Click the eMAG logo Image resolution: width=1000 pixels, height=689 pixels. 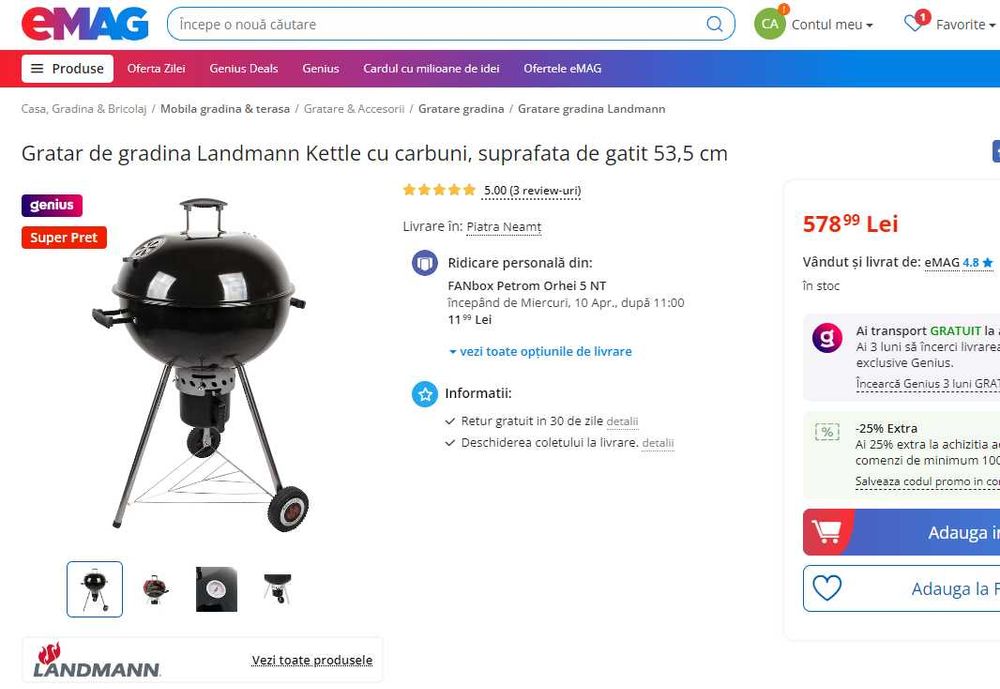[x=85, y=23]
